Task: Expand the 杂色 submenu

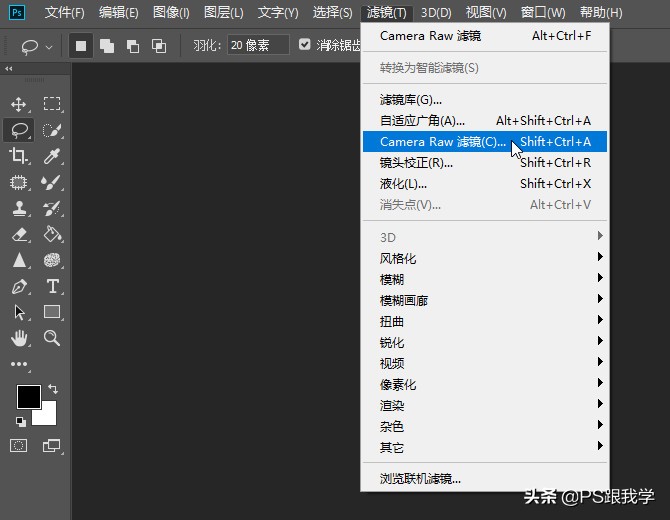Action: tap(485, 426)
